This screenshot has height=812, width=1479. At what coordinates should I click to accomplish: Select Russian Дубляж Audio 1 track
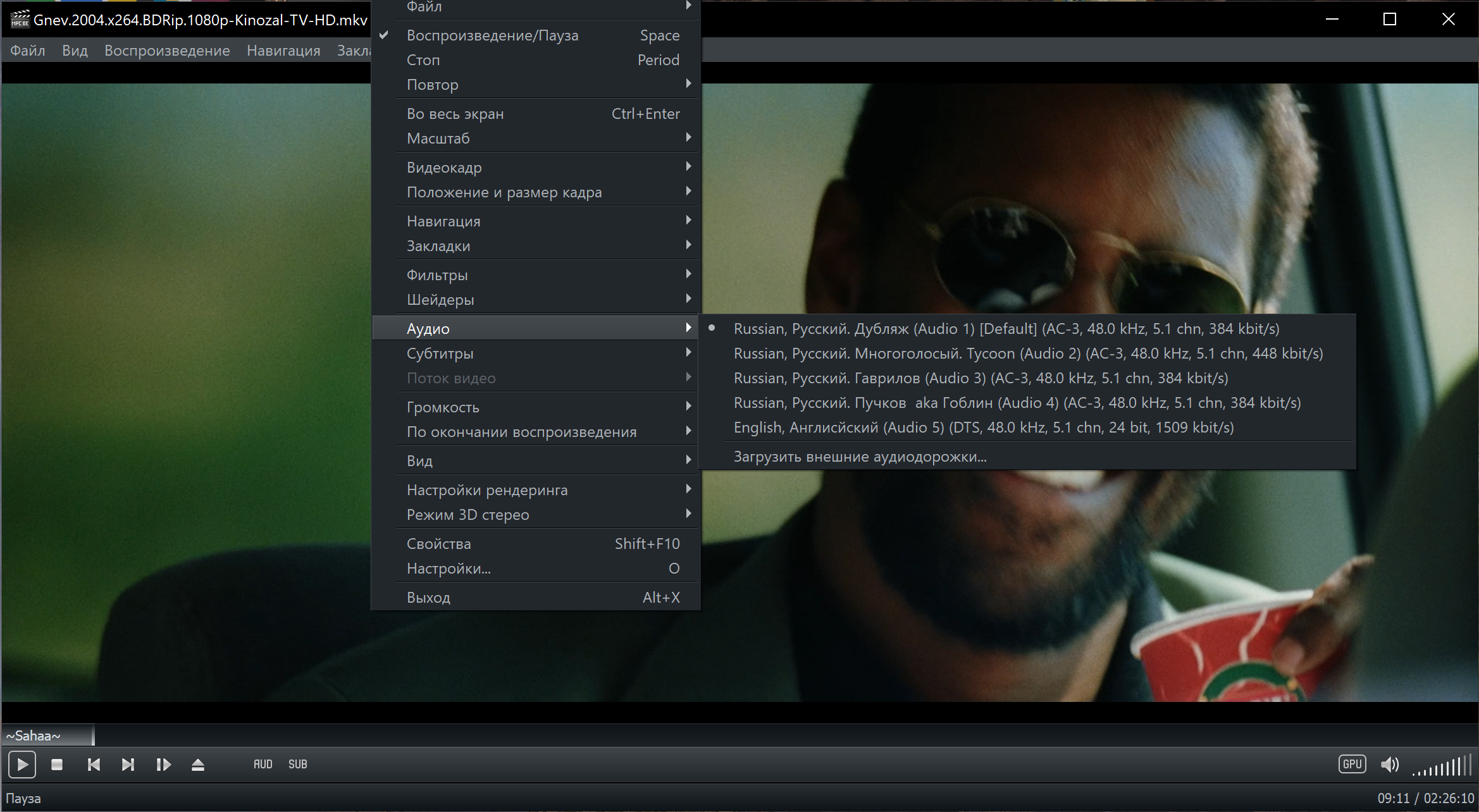point(1006,329)
